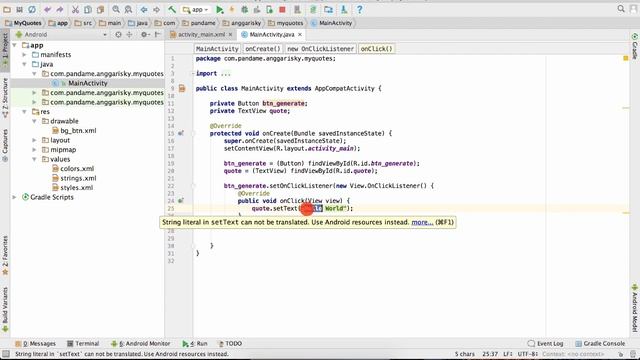The width and height of the screenshot is (640, 360).
Task: Click the Redo arrow icon
Action: (x=60, y=9)
